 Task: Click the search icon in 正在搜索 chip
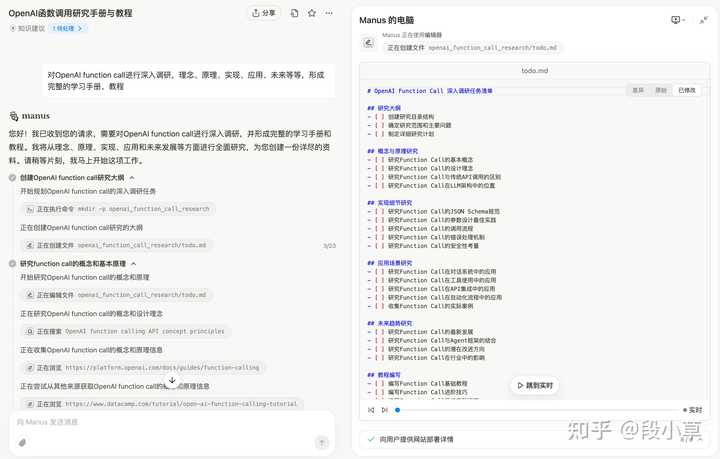30,331
